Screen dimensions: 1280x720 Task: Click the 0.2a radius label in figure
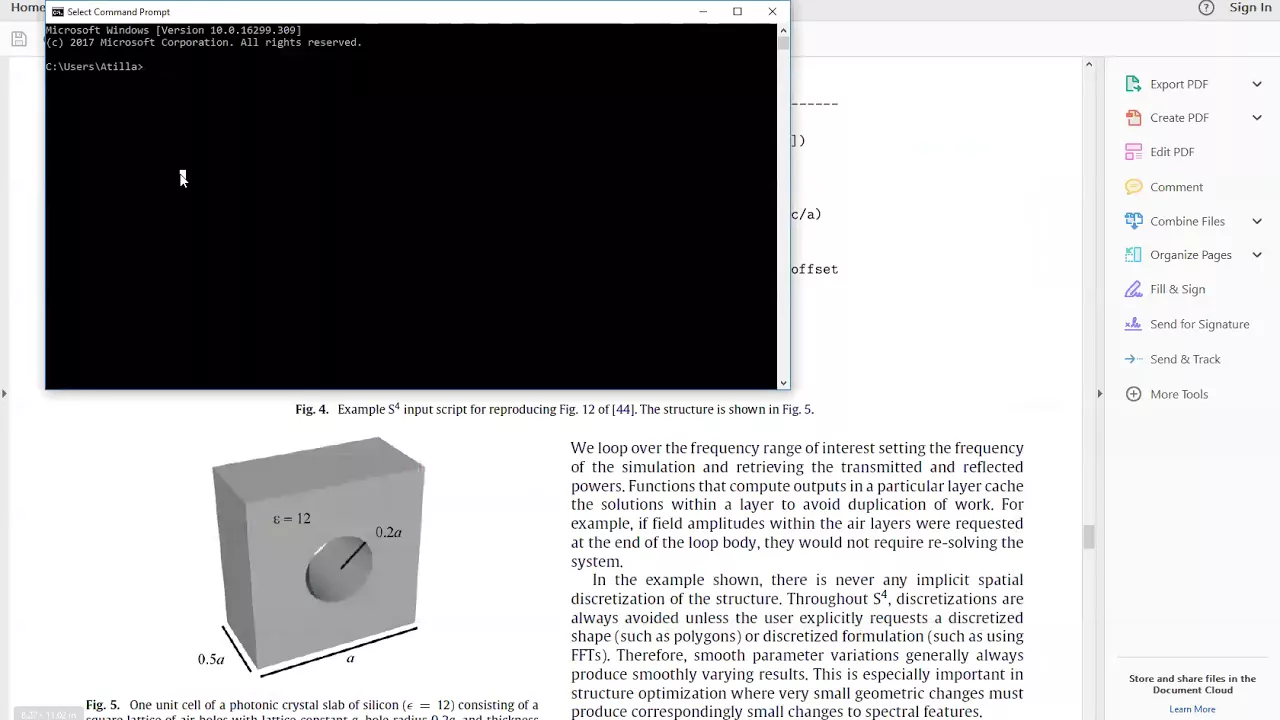pyautogui.click(x=388, y=532)
